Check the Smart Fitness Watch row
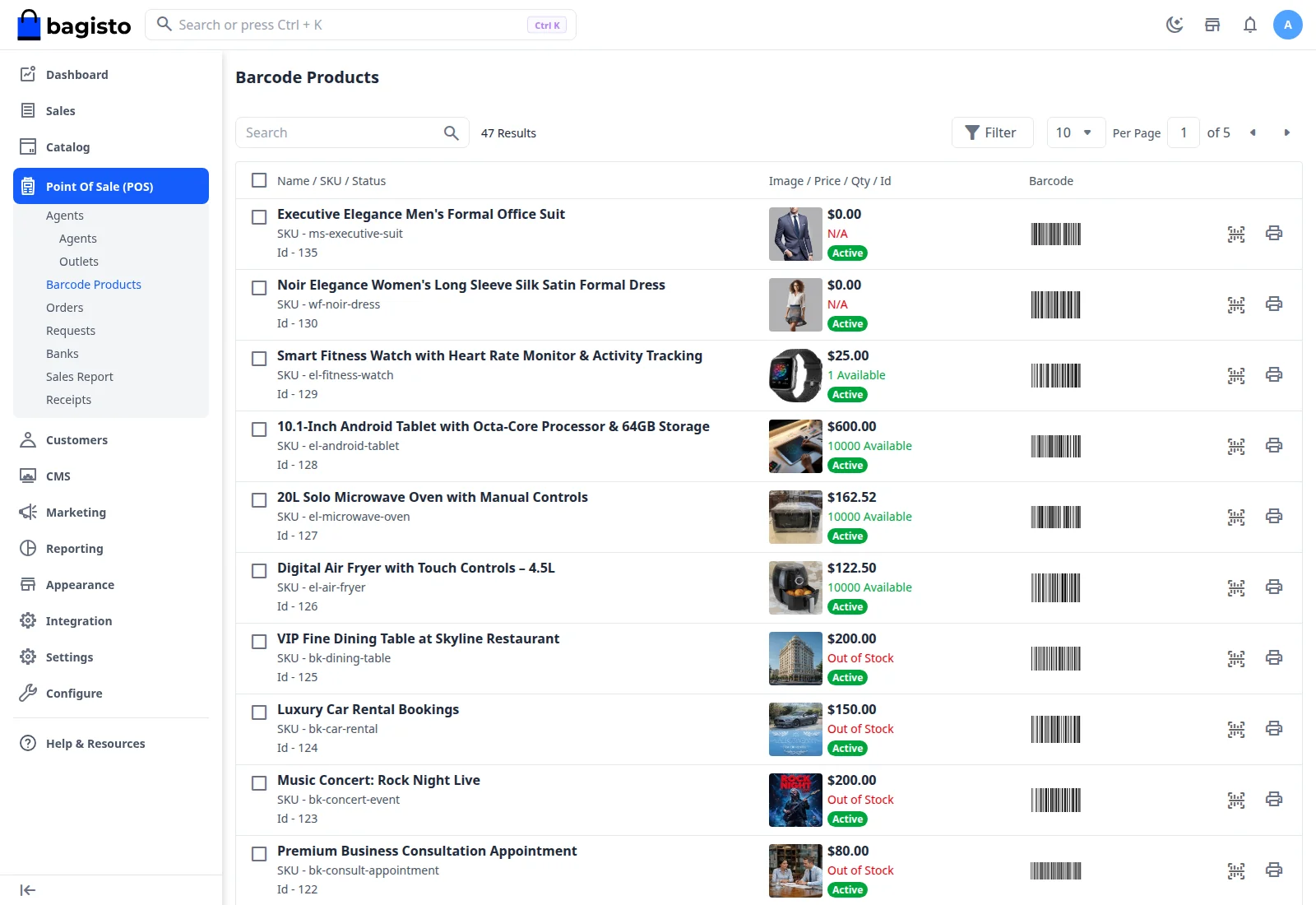1316x905 pixels. (259, 359)
